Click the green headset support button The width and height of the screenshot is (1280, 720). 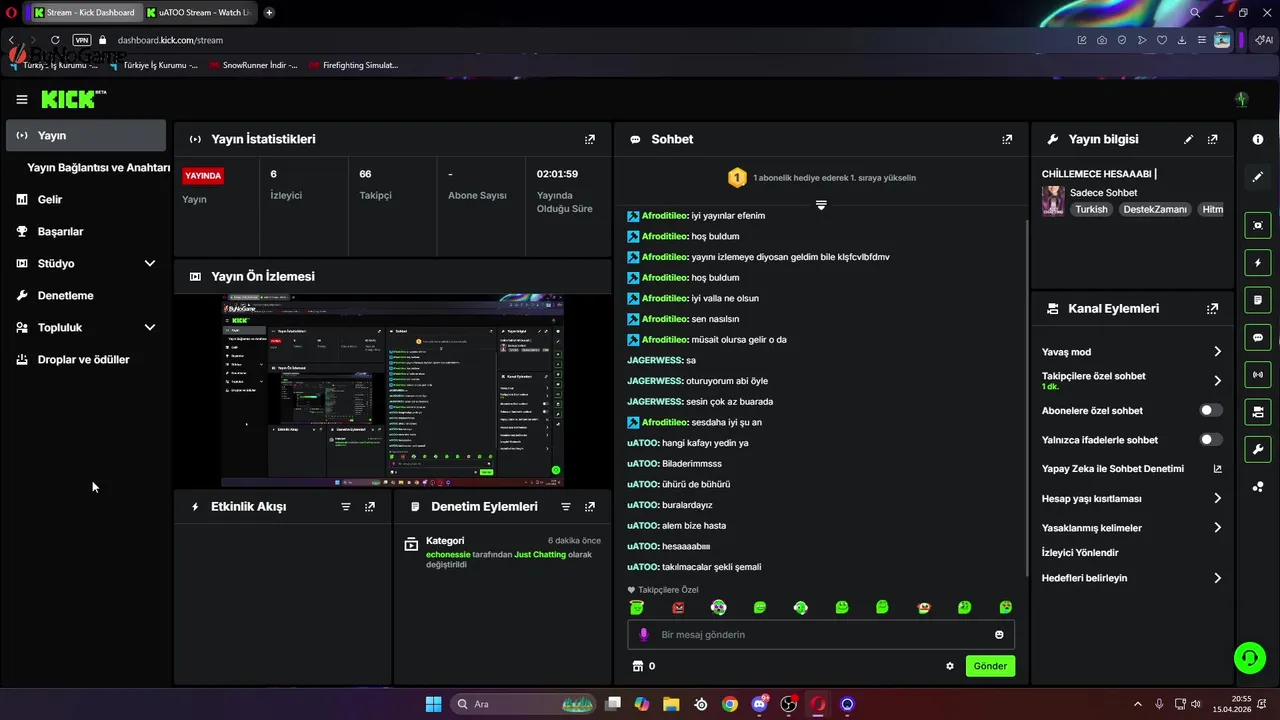click(x=1249, y=657)
